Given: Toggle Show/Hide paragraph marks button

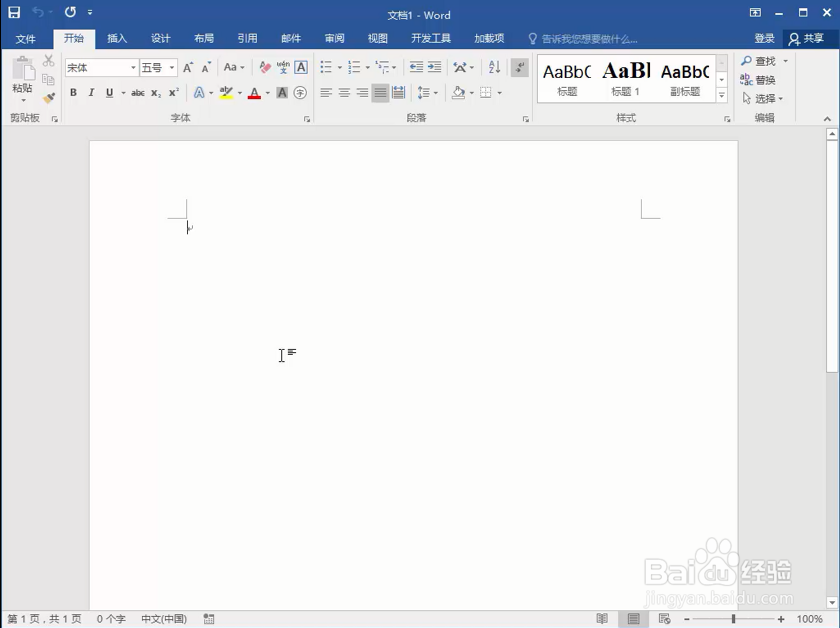Looking at the screenshot, I should point(520,67).
